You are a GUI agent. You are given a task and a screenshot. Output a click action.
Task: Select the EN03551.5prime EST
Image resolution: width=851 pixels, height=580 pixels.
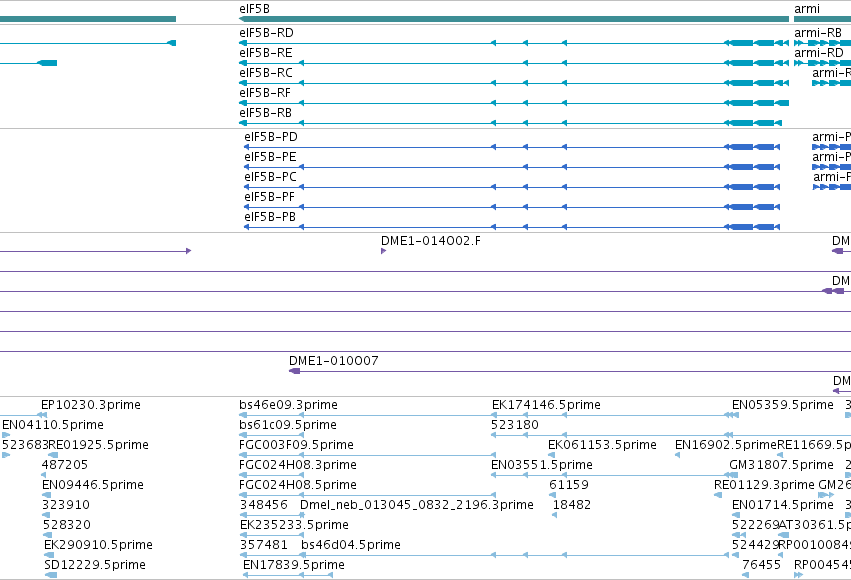[x=542, y=465]
